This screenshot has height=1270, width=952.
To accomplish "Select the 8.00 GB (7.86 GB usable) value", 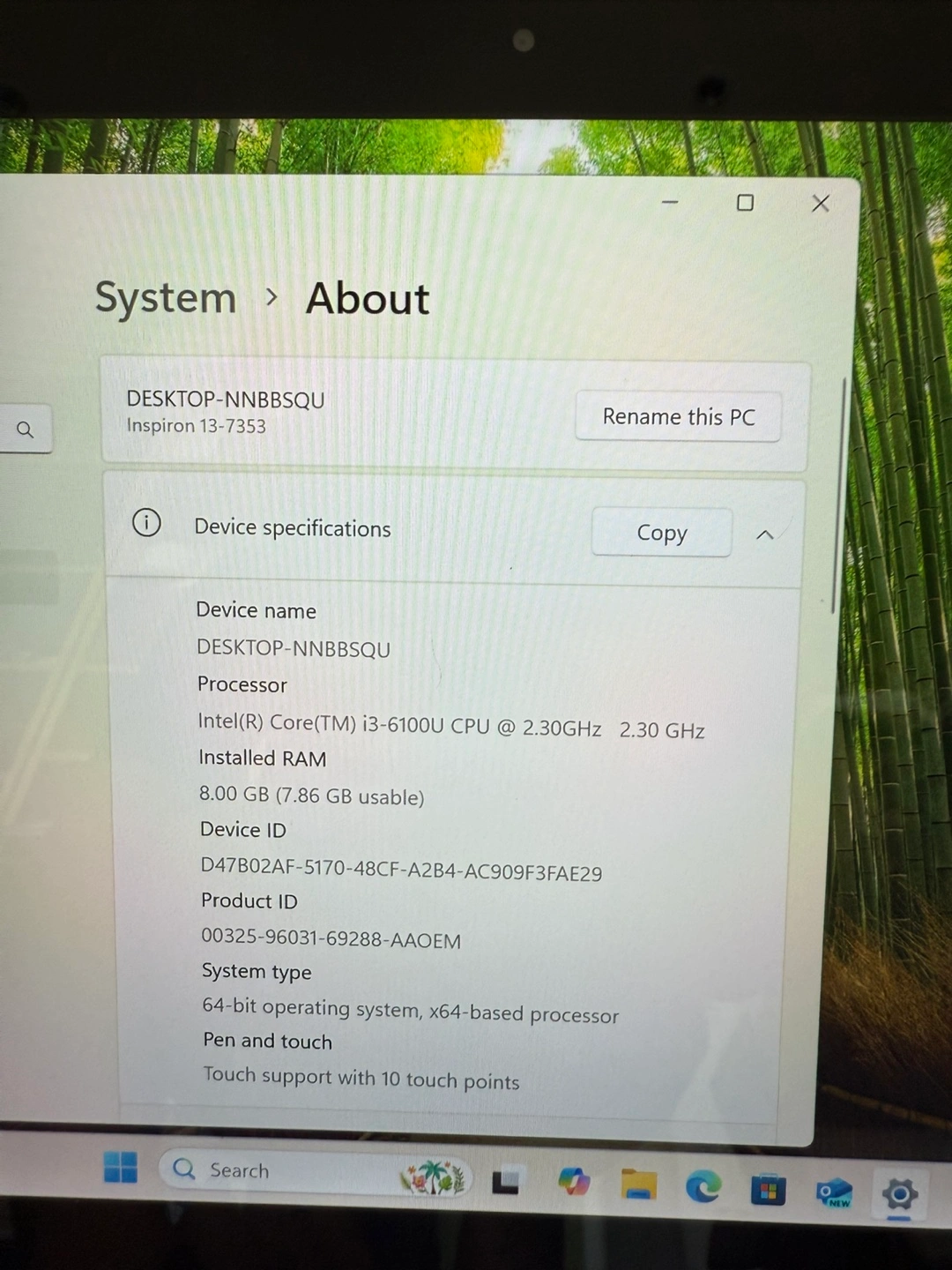I will [x=312, y=796].
